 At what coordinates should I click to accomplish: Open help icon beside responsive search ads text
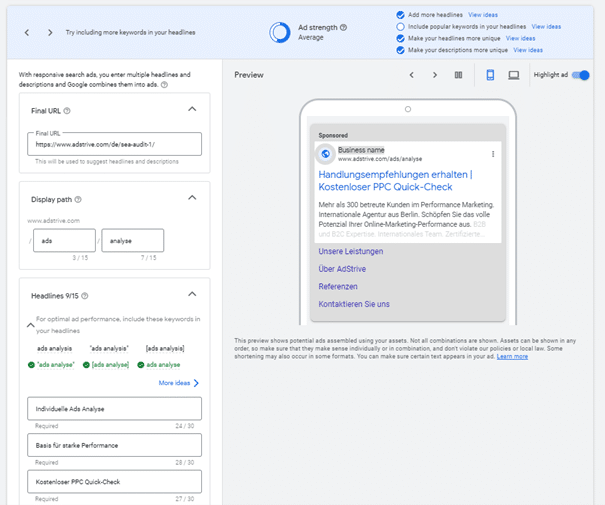(x=164, y=85)
